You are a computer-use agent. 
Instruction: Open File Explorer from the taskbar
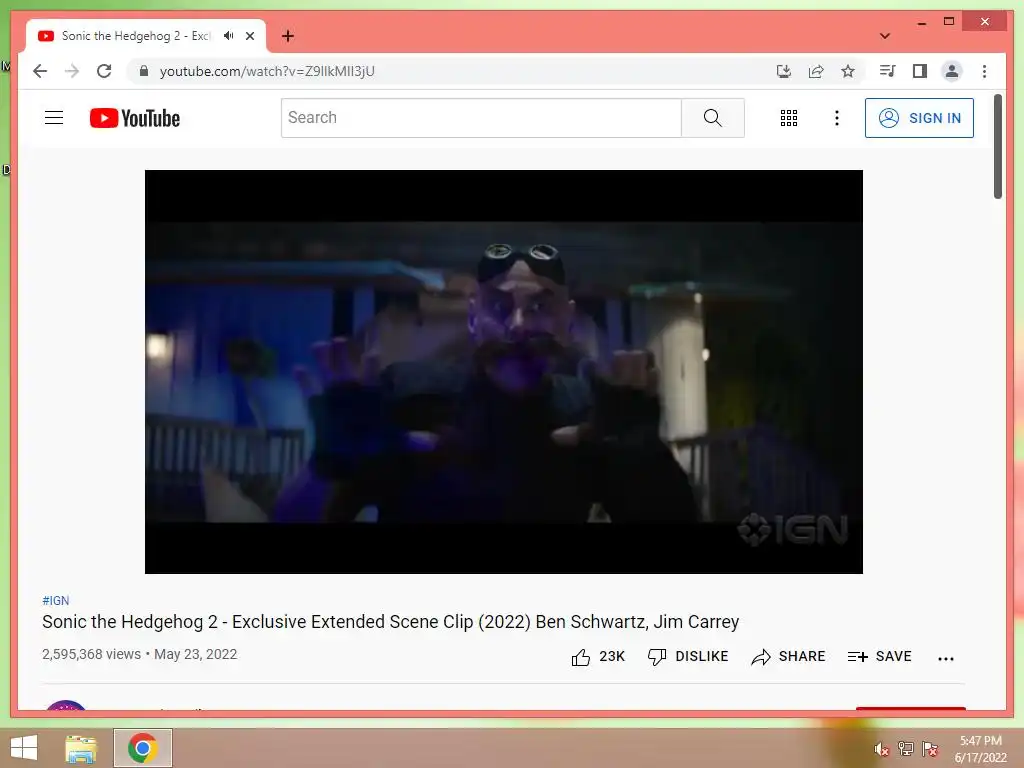point(81,748)
